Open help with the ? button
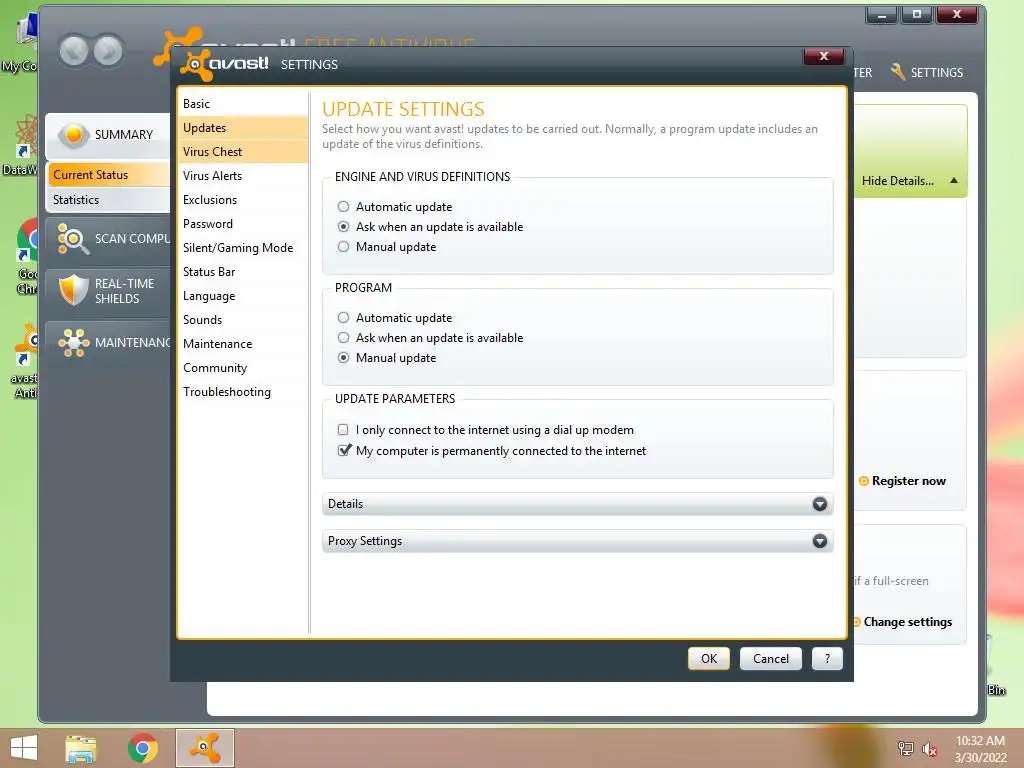 coord(827,659)
